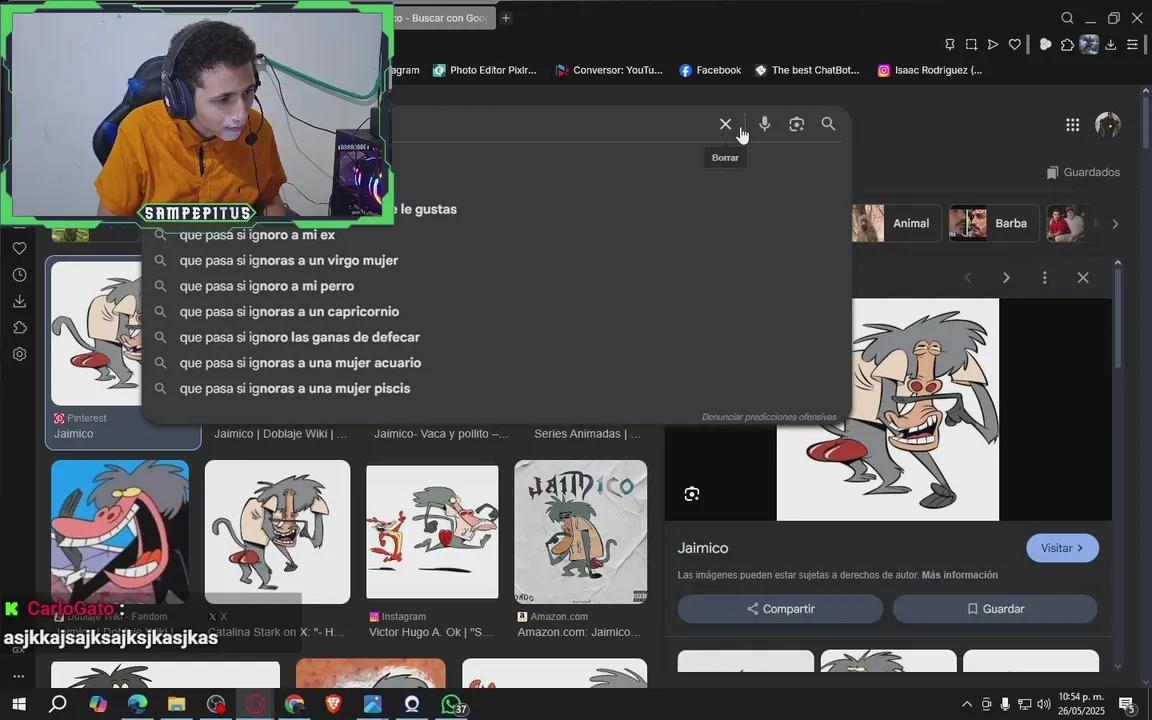Open the 'Más información' link
This screenshot has width=1152, height=720.
coord(959,575)
